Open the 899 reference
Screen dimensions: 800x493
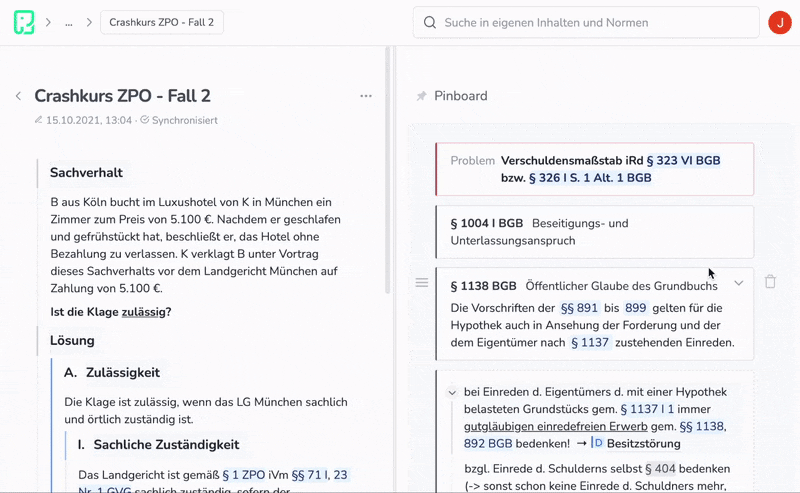[x=636, y=308]
